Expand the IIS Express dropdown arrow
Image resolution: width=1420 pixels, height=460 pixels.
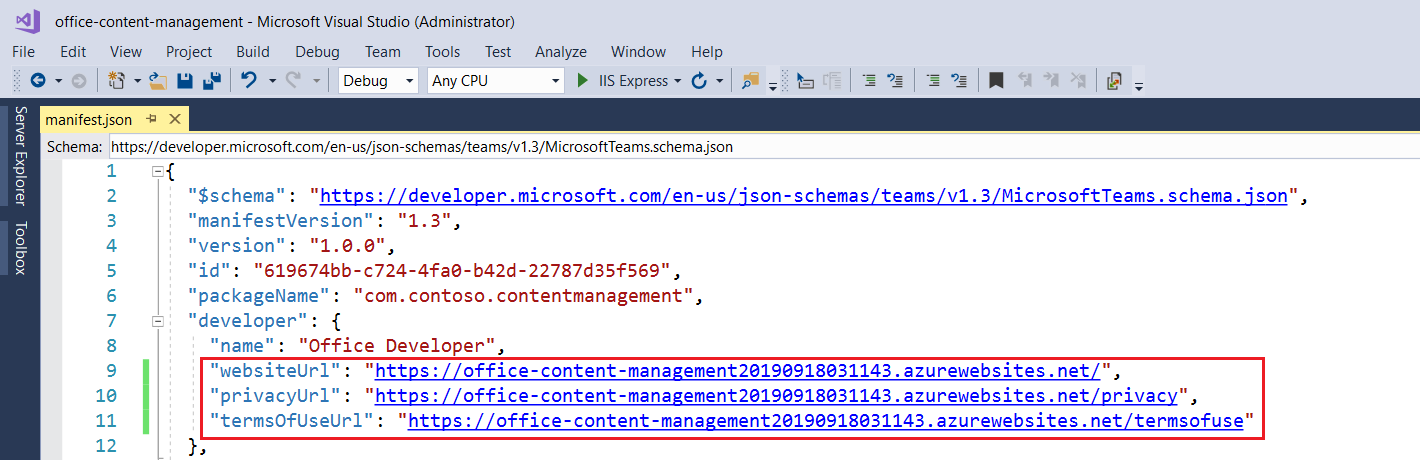pos(678,81)
